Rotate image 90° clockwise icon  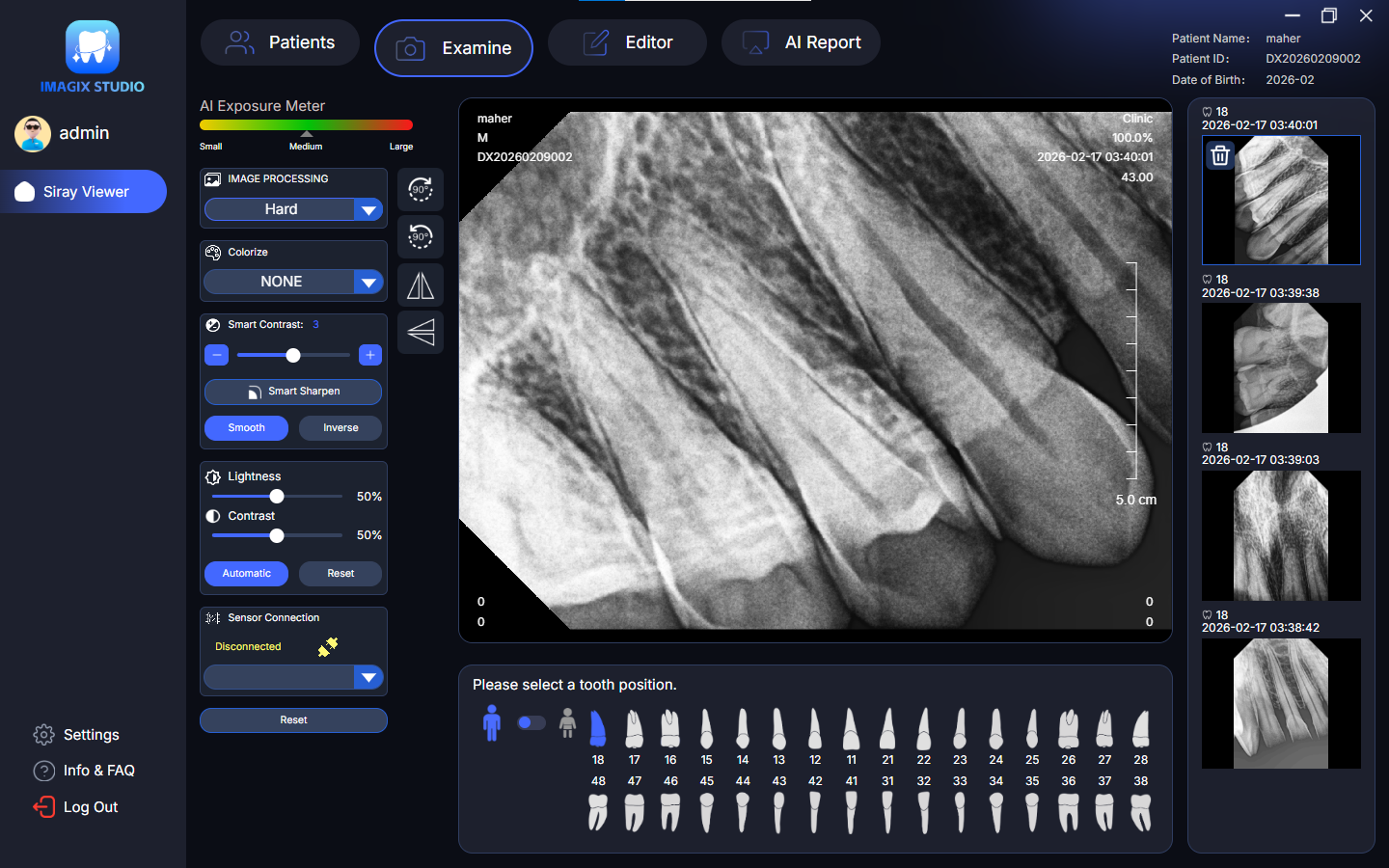(x=421, y=189)
